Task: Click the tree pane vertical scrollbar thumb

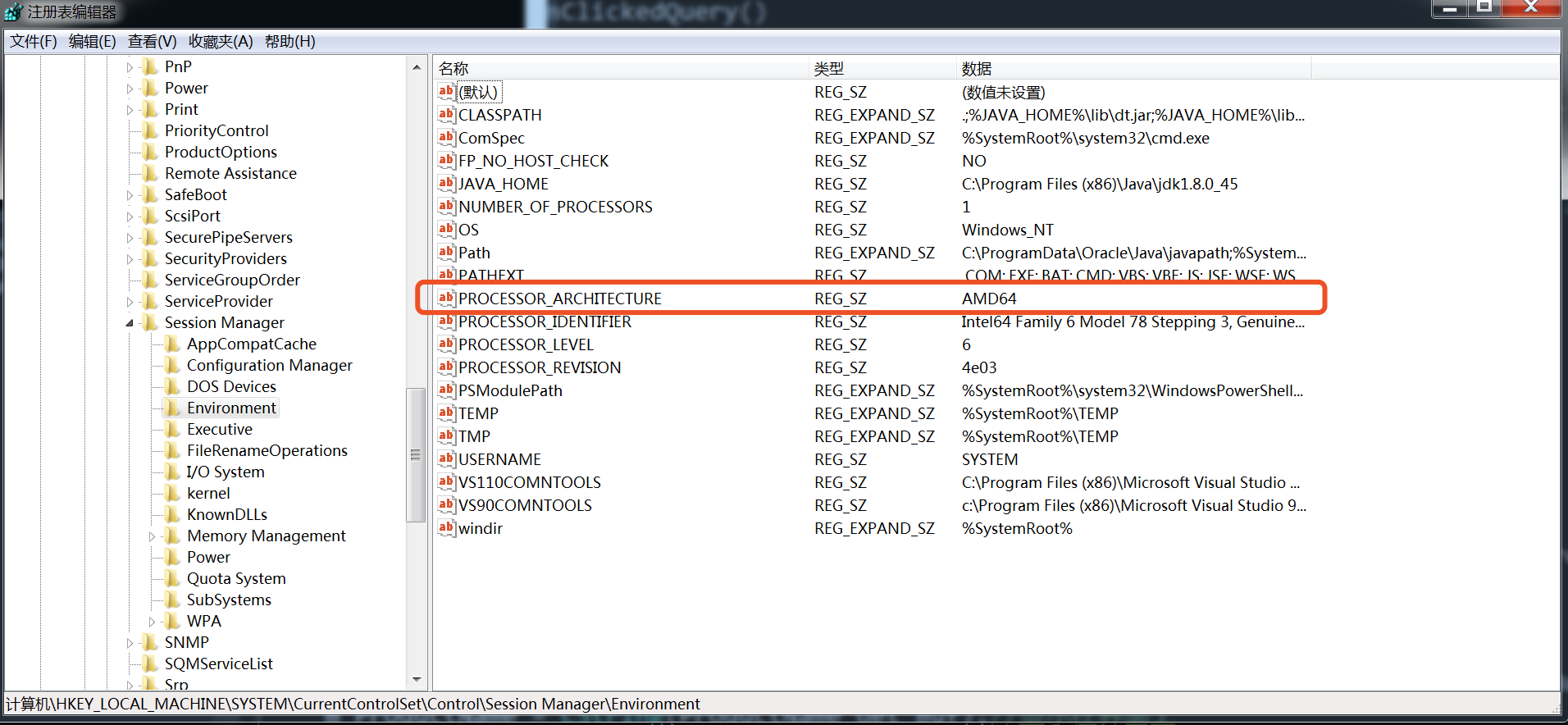Action: [x=416, y=455]
